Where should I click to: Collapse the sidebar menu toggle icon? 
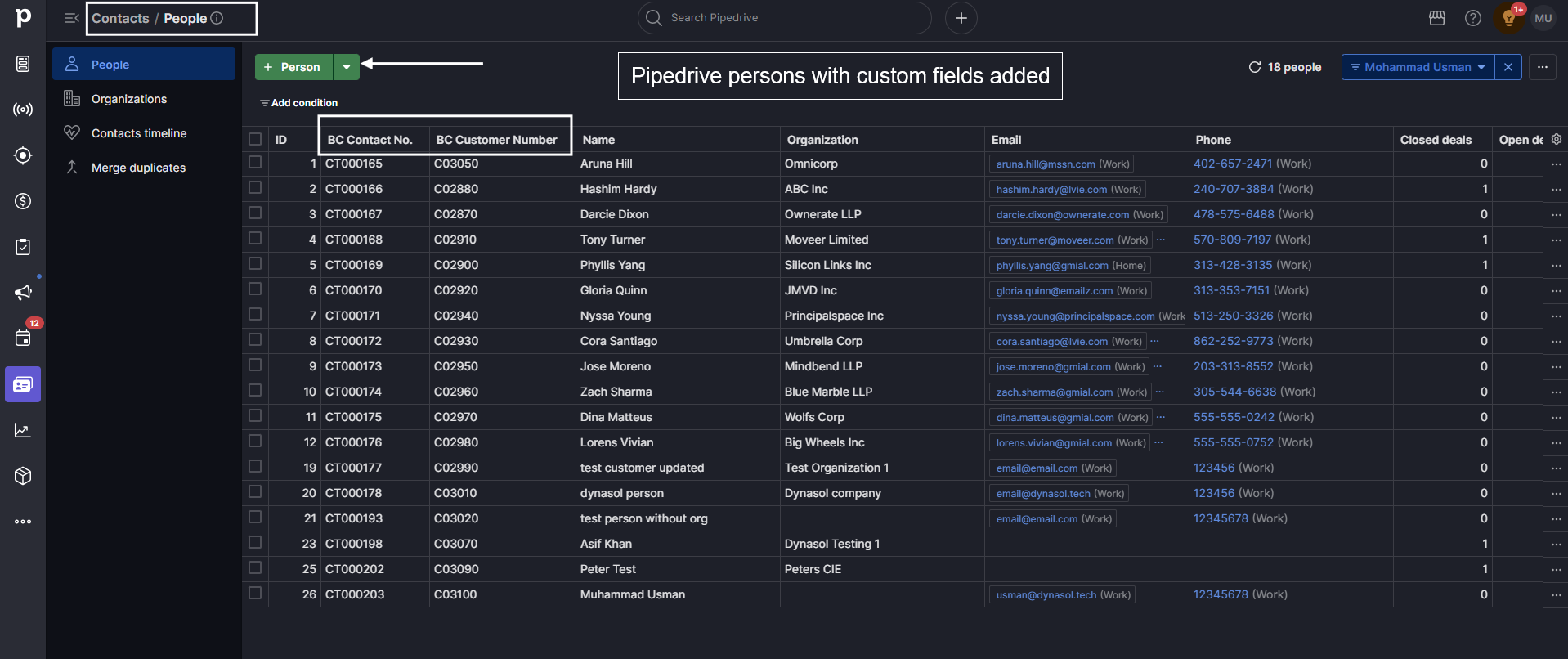coord(71,18)
